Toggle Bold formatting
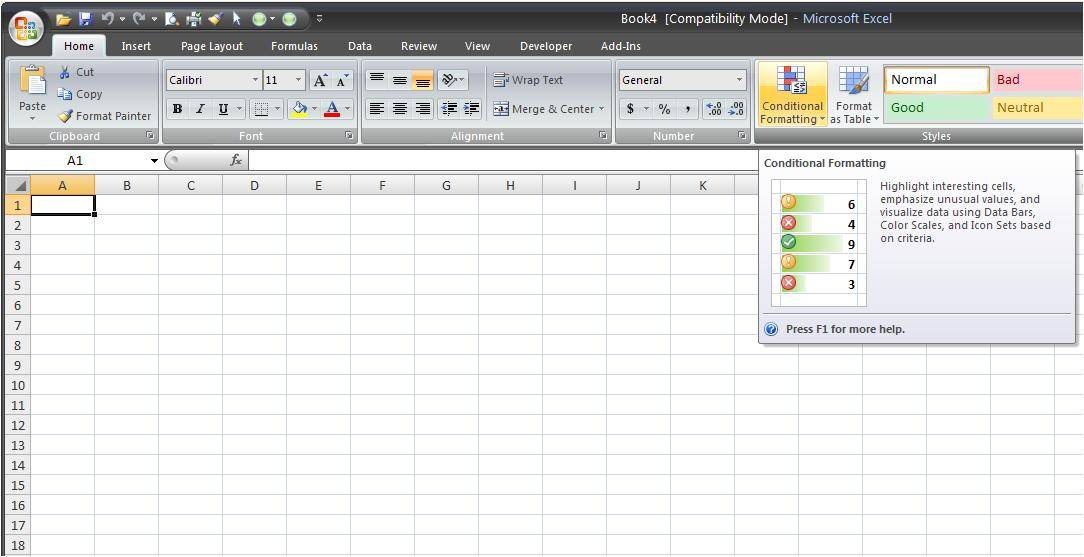Image resolution: width=1084 pixels, height=557 pixels. [x=178, y=108]
